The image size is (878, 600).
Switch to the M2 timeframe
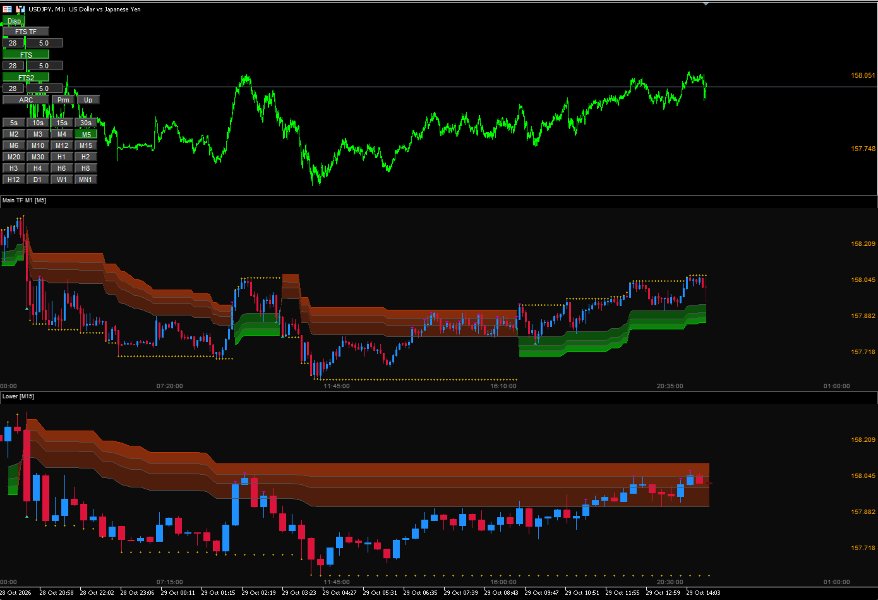pos(13,134)
